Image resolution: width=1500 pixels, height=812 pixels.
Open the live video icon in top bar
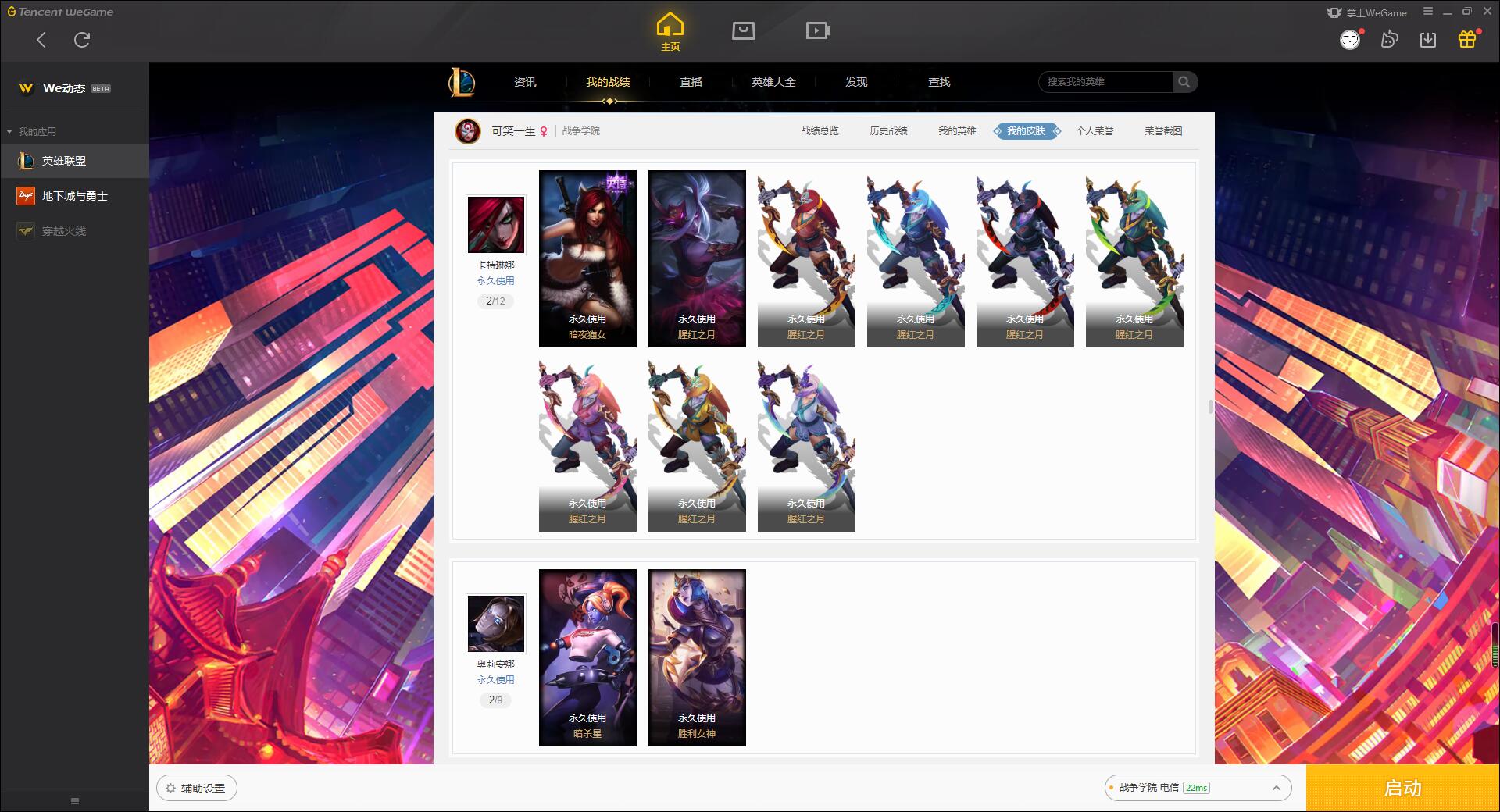(x=818, y=30)
